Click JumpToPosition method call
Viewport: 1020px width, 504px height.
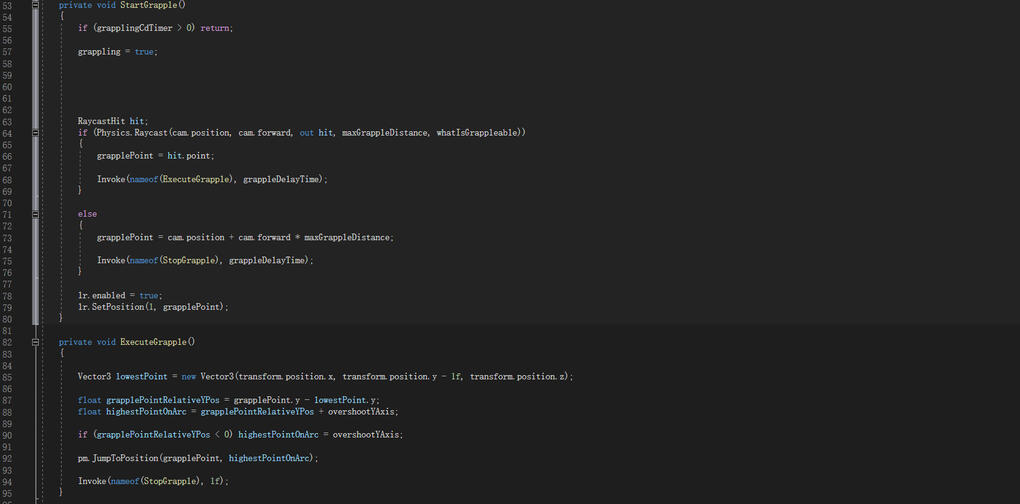click(x=124, y=458)
